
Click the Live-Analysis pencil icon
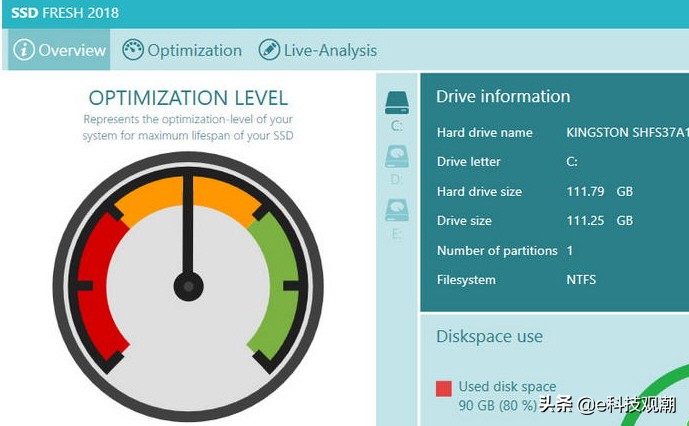[x=269, y=50]
